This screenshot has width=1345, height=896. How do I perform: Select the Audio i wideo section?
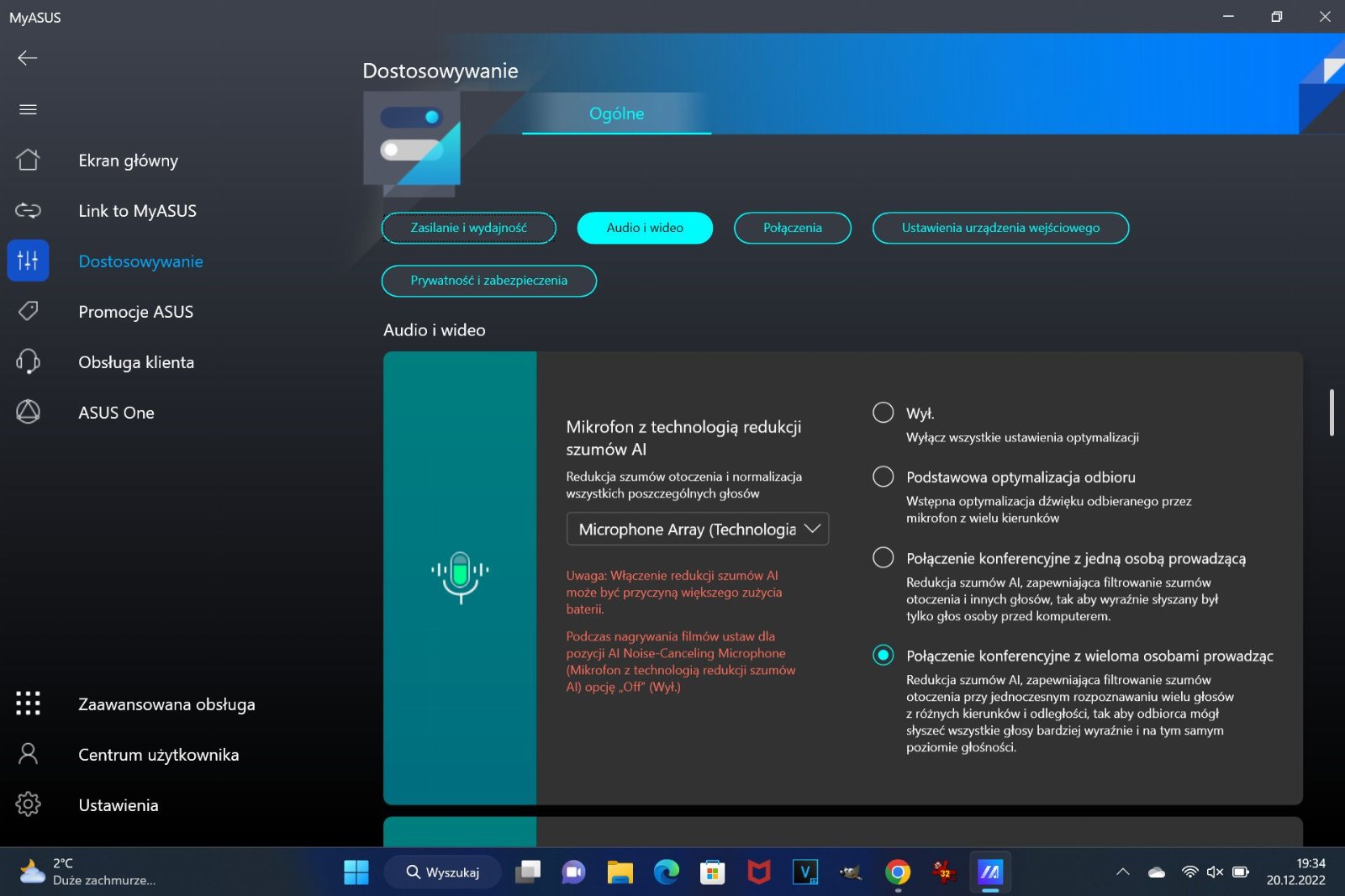[645, 228]
